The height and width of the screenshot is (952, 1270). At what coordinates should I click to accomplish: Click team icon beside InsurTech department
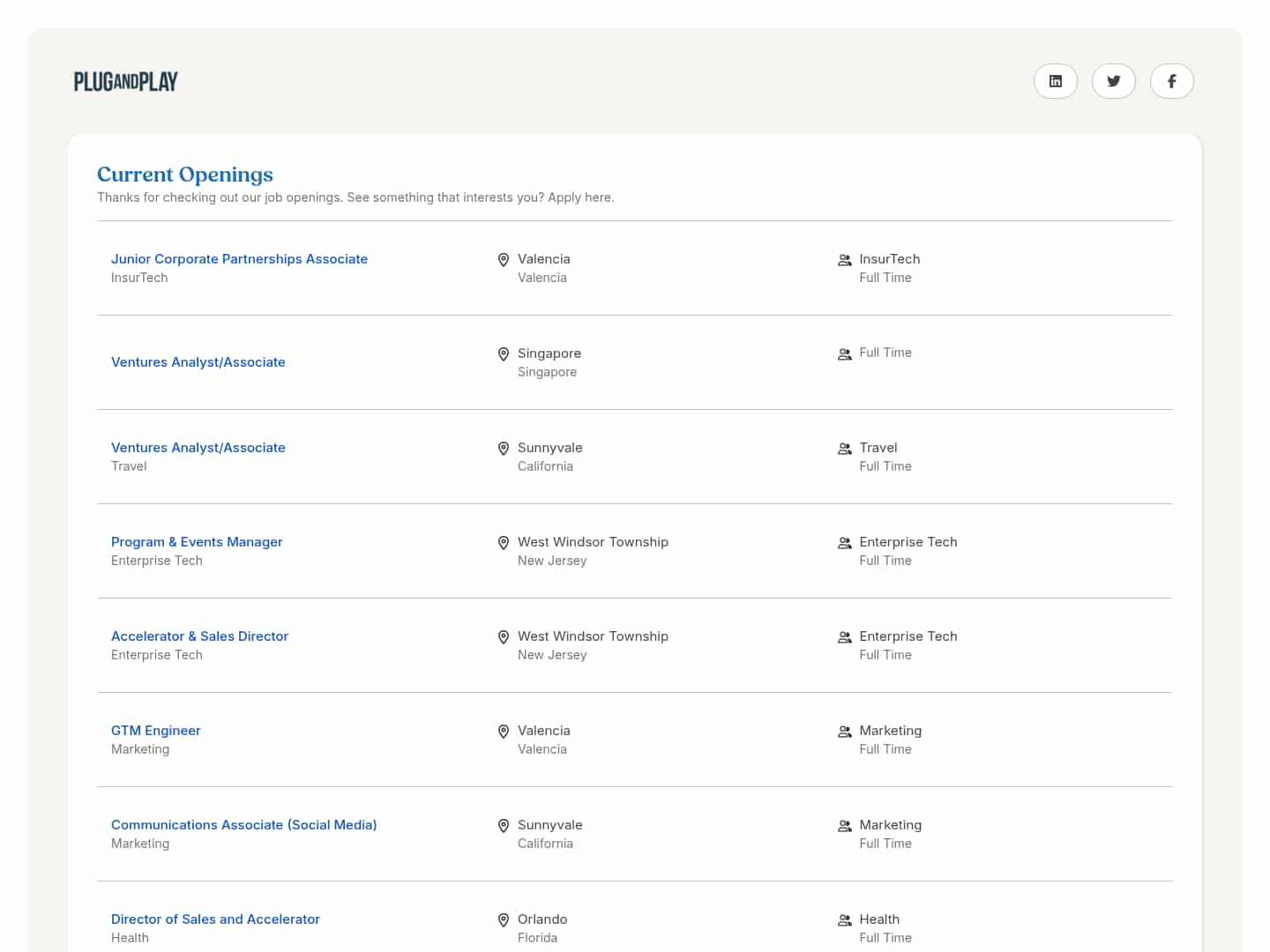pyautogui.click(x=845, y=260)
